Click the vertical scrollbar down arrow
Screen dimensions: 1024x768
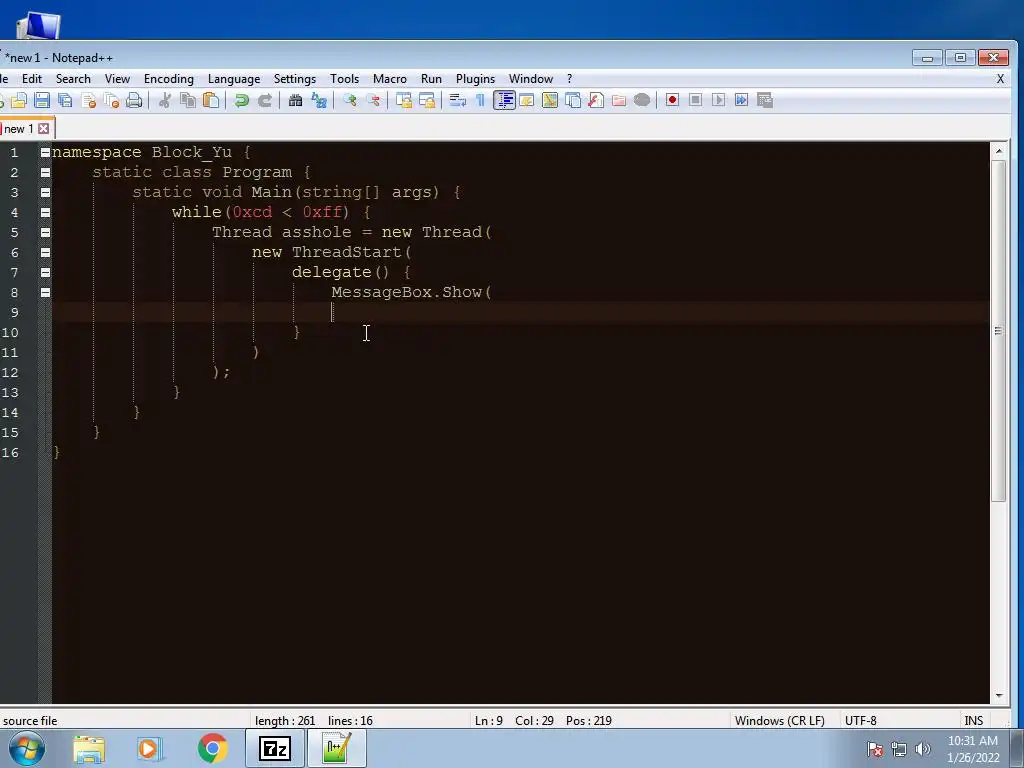(x=999, y=696)
